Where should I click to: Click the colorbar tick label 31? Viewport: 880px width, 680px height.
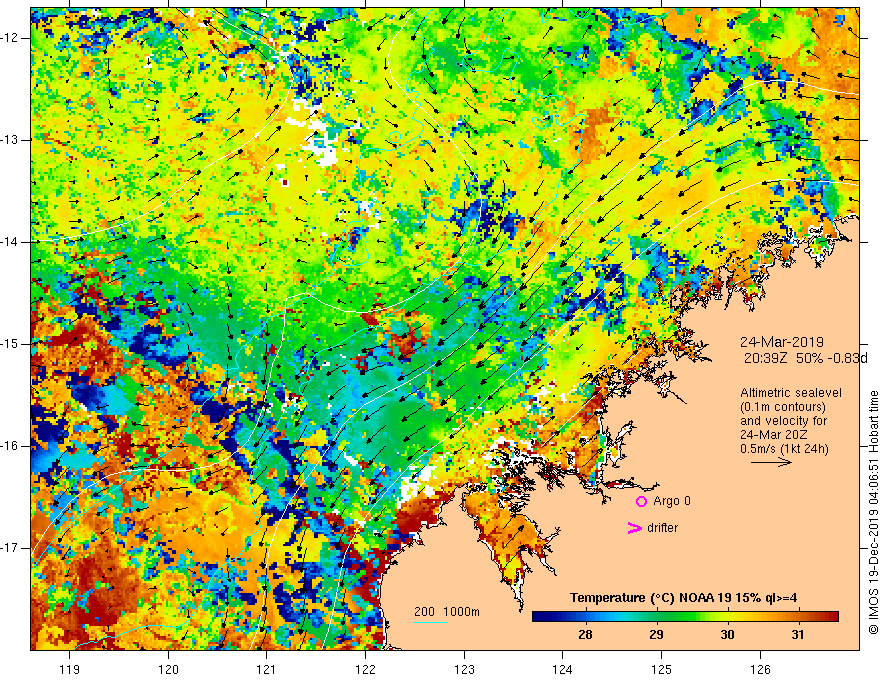pyautogui.click(x=798, y=635)
